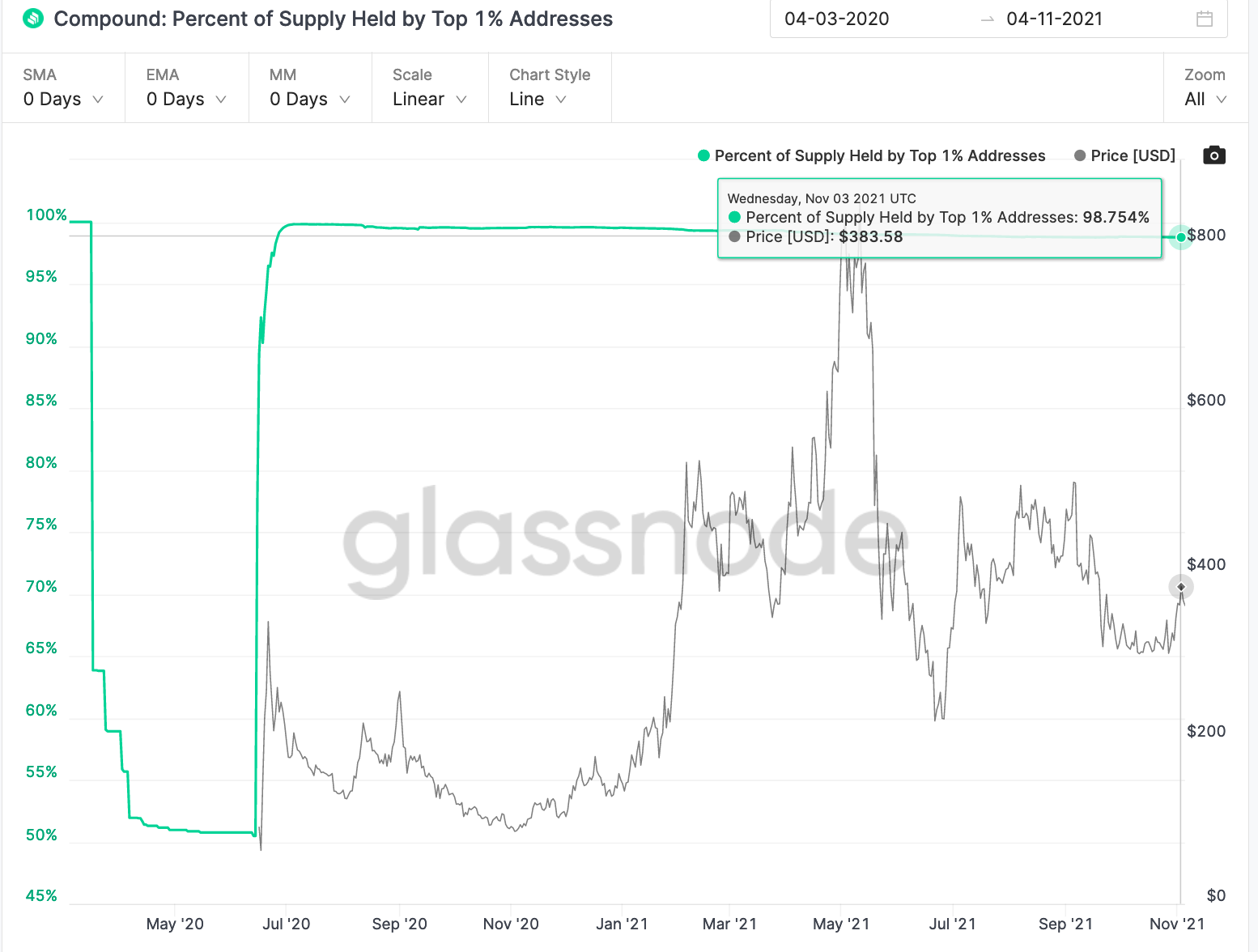Open the EMA days dropdown
Image resolution: width=1258 pixels, height=952 pixels.
(x=186, y=99)
